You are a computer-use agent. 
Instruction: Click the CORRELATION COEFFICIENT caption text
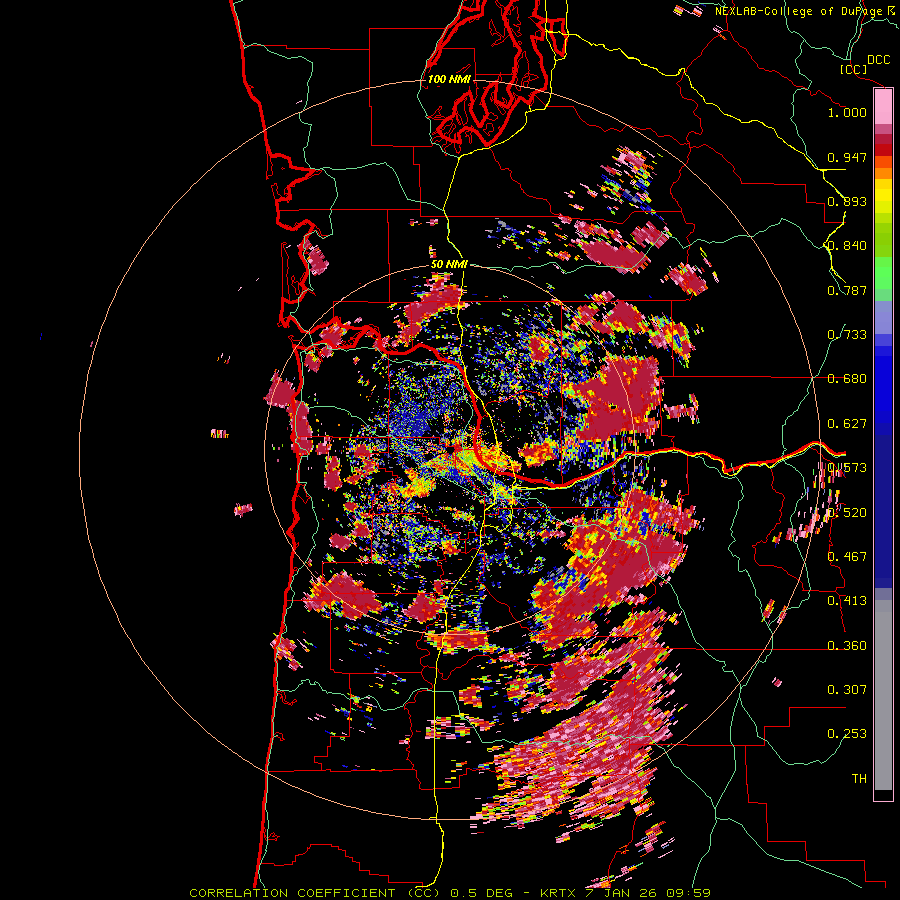292,893
